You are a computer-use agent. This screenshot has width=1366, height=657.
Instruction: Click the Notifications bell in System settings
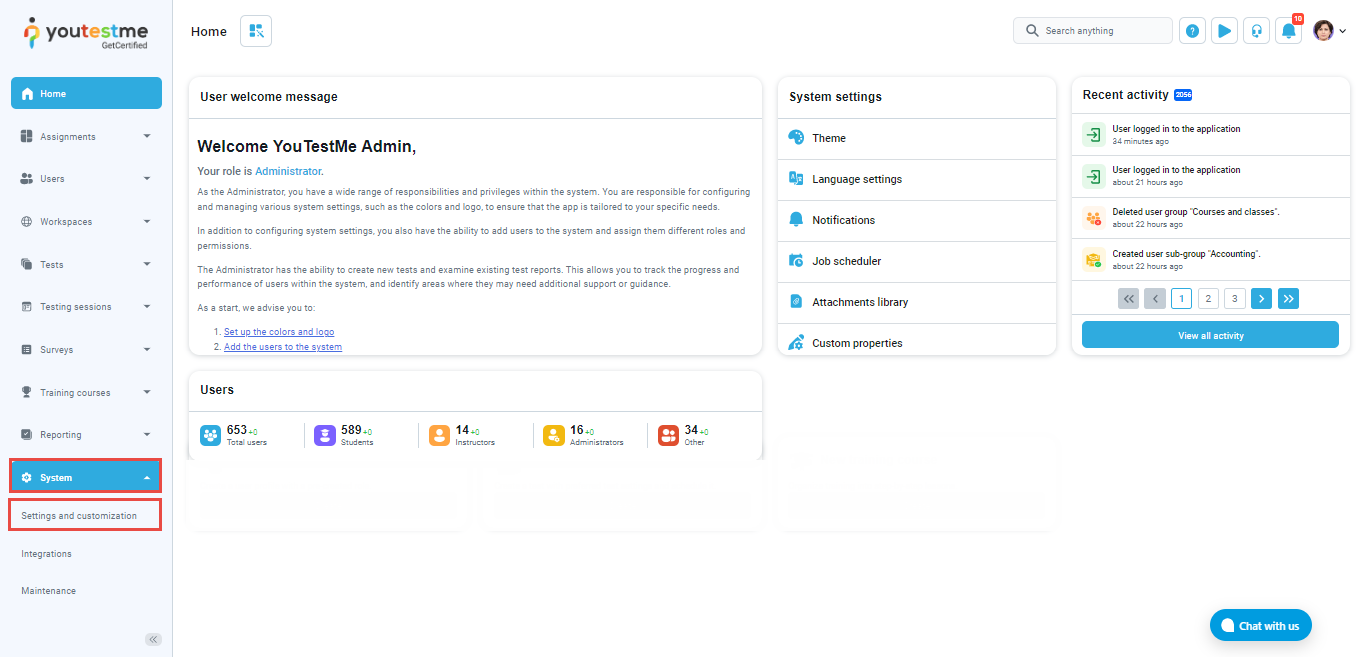point(796,220)
